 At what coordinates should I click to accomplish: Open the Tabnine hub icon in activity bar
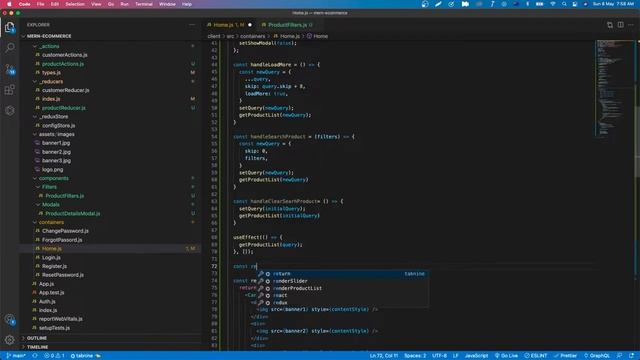pyautogui.click(x=10, y=111)
